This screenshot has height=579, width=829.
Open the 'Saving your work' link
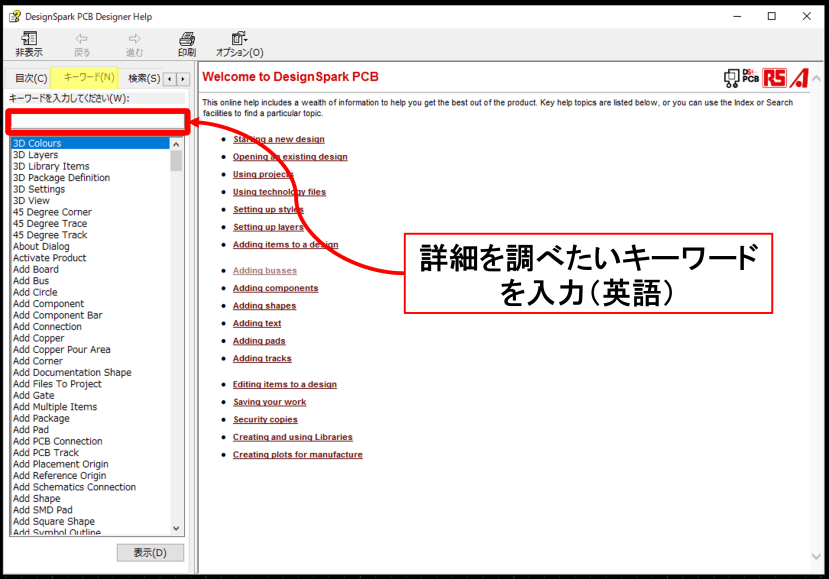click(x=270, y=402)
